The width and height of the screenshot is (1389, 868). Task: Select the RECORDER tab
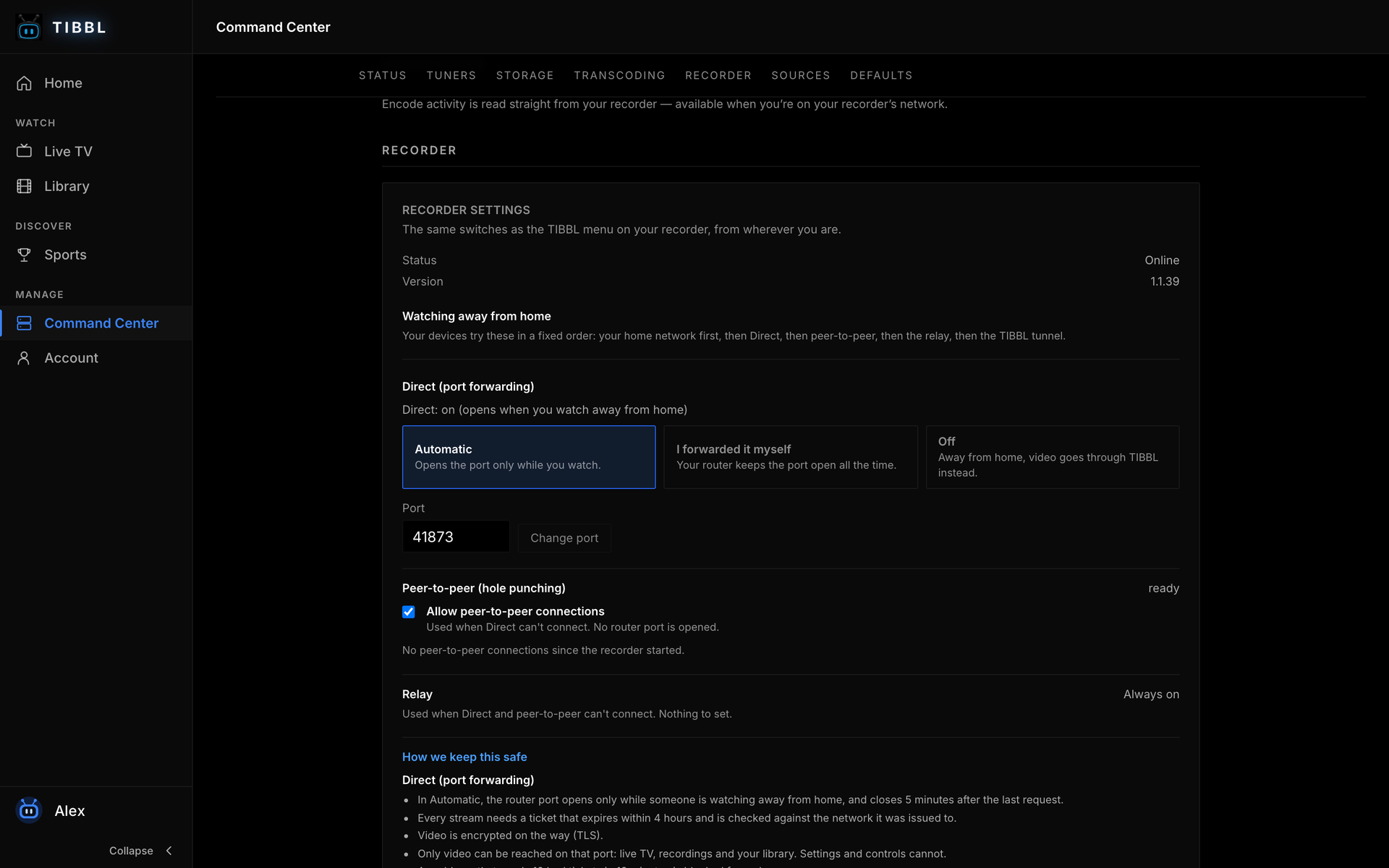click(x=718, y=75)
